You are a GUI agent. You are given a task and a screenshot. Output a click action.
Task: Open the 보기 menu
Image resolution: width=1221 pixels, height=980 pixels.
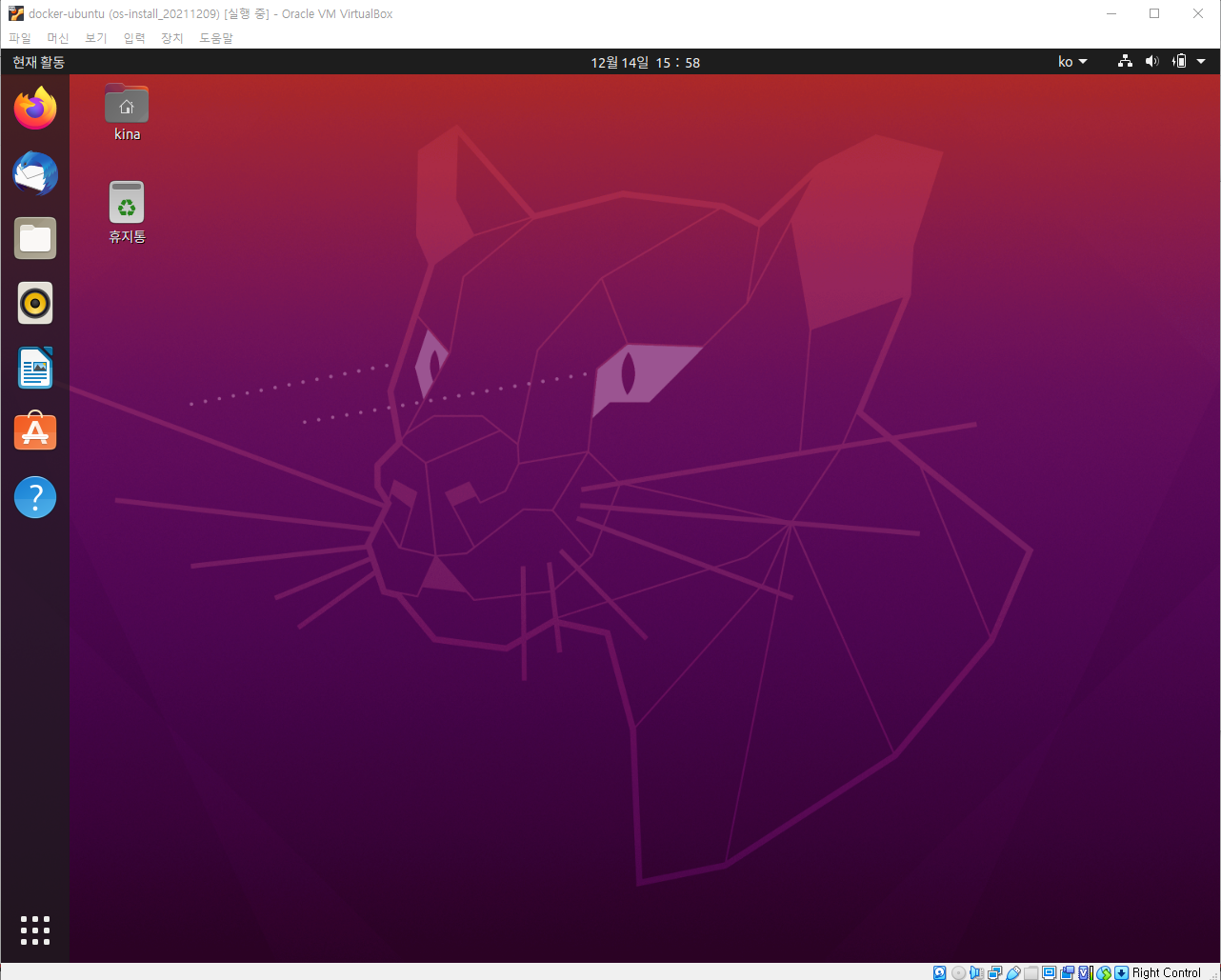96,38
